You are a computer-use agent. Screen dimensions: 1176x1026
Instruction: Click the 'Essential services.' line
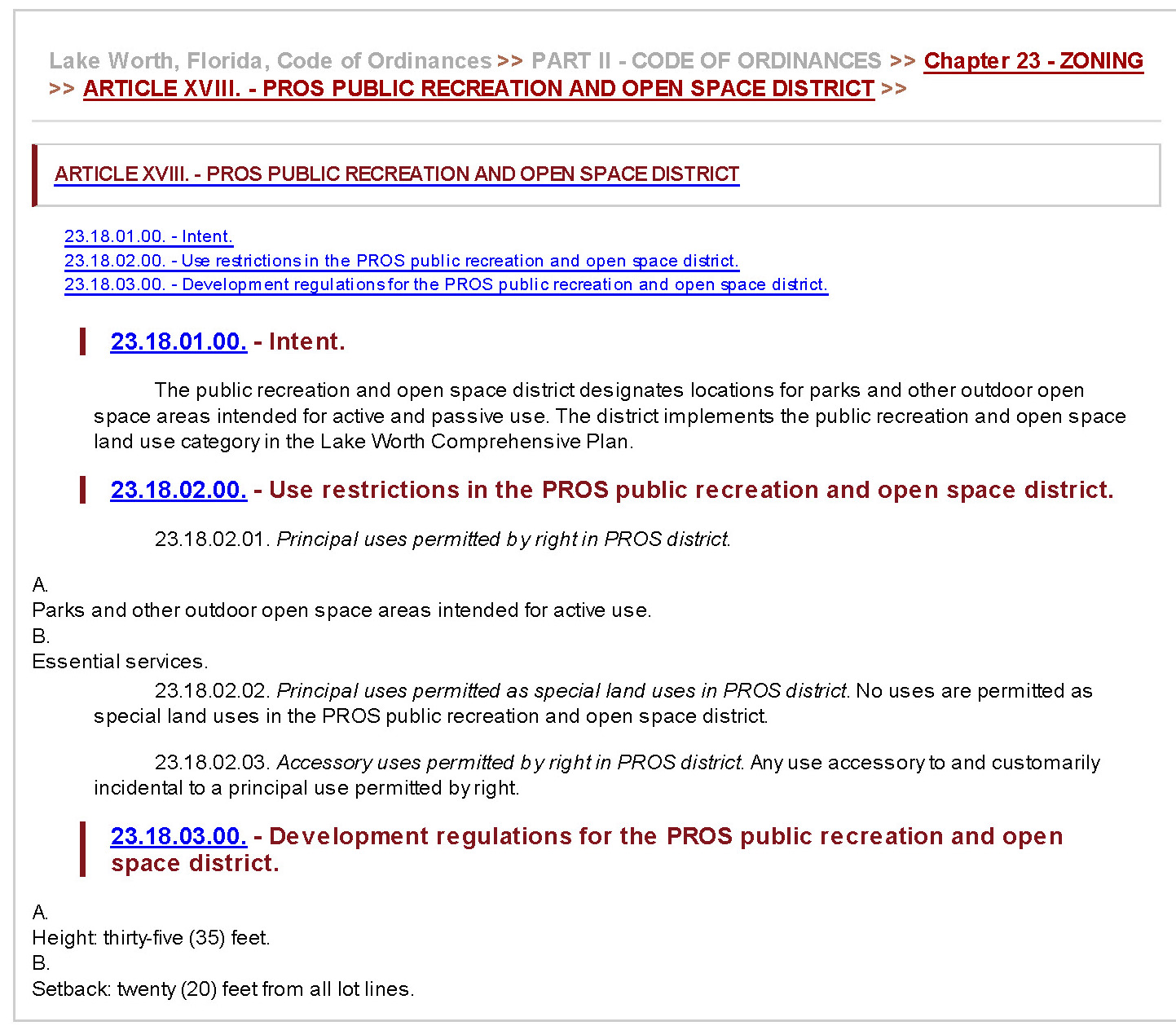120,662
